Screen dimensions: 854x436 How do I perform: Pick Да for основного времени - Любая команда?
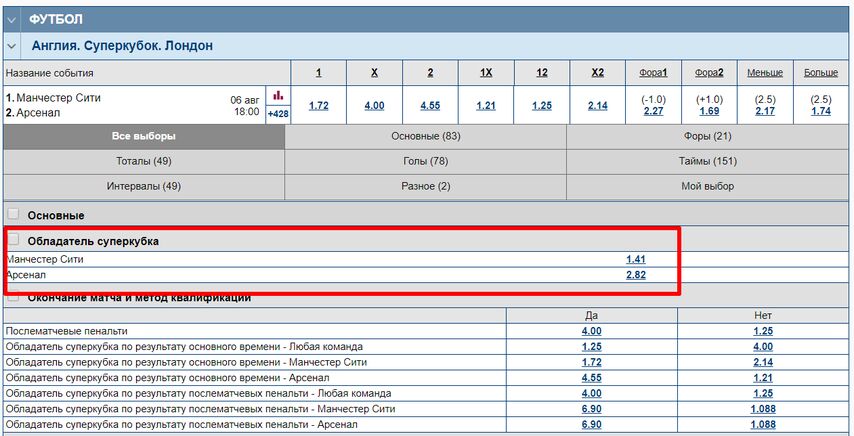click(x=591, y=347)
